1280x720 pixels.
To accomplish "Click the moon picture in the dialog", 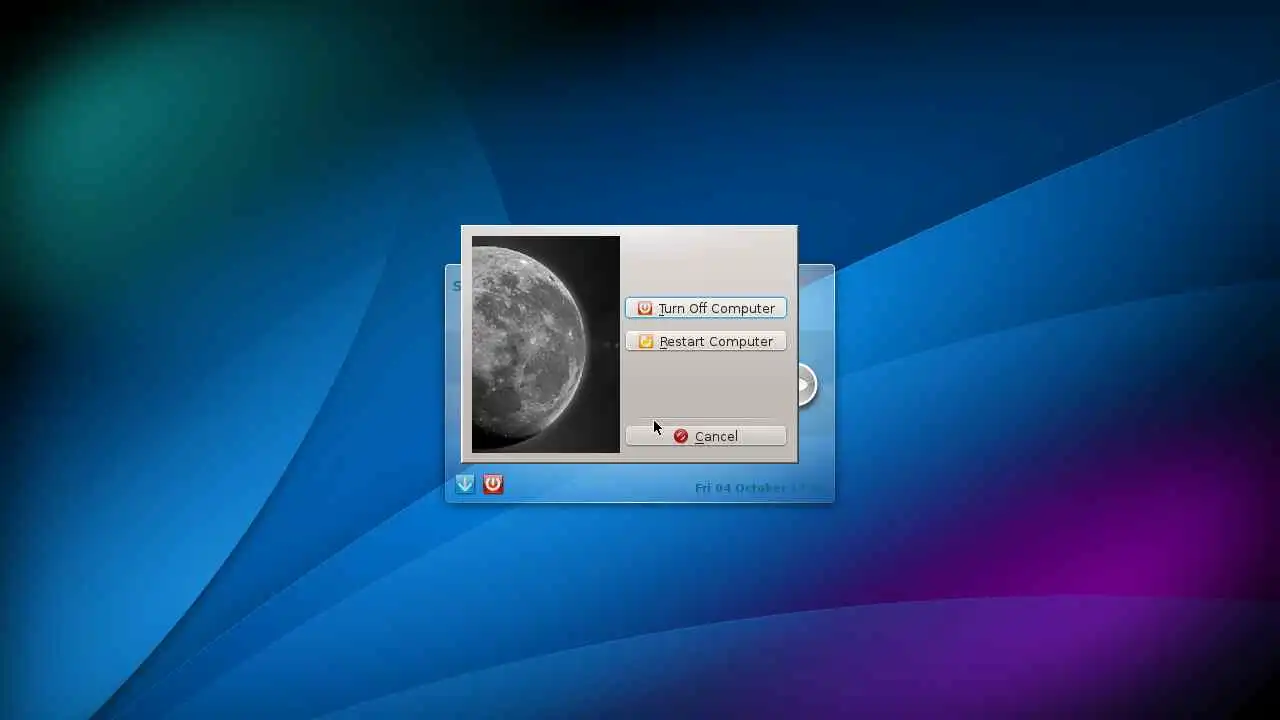I will 546,344.
